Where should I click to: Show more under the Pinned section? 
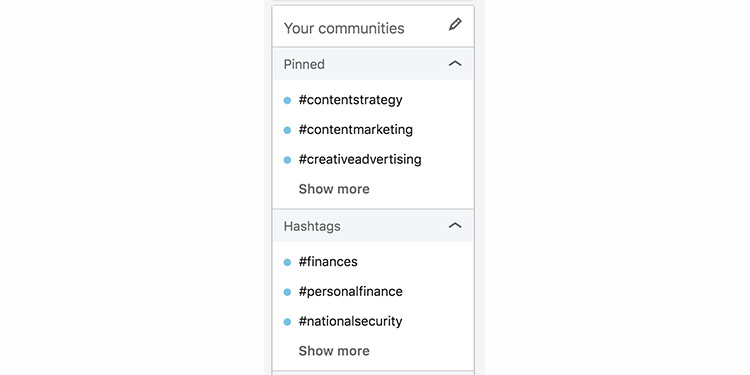[334, 189]
